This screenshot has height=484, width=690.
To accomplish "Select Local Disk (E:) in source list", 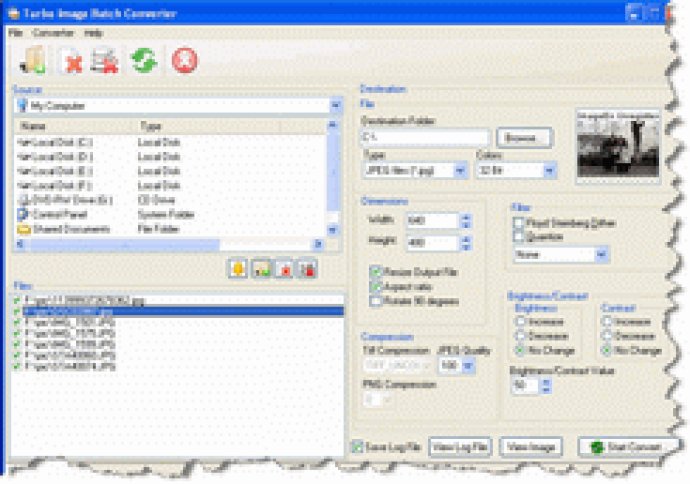I will (x=55, y=171).
